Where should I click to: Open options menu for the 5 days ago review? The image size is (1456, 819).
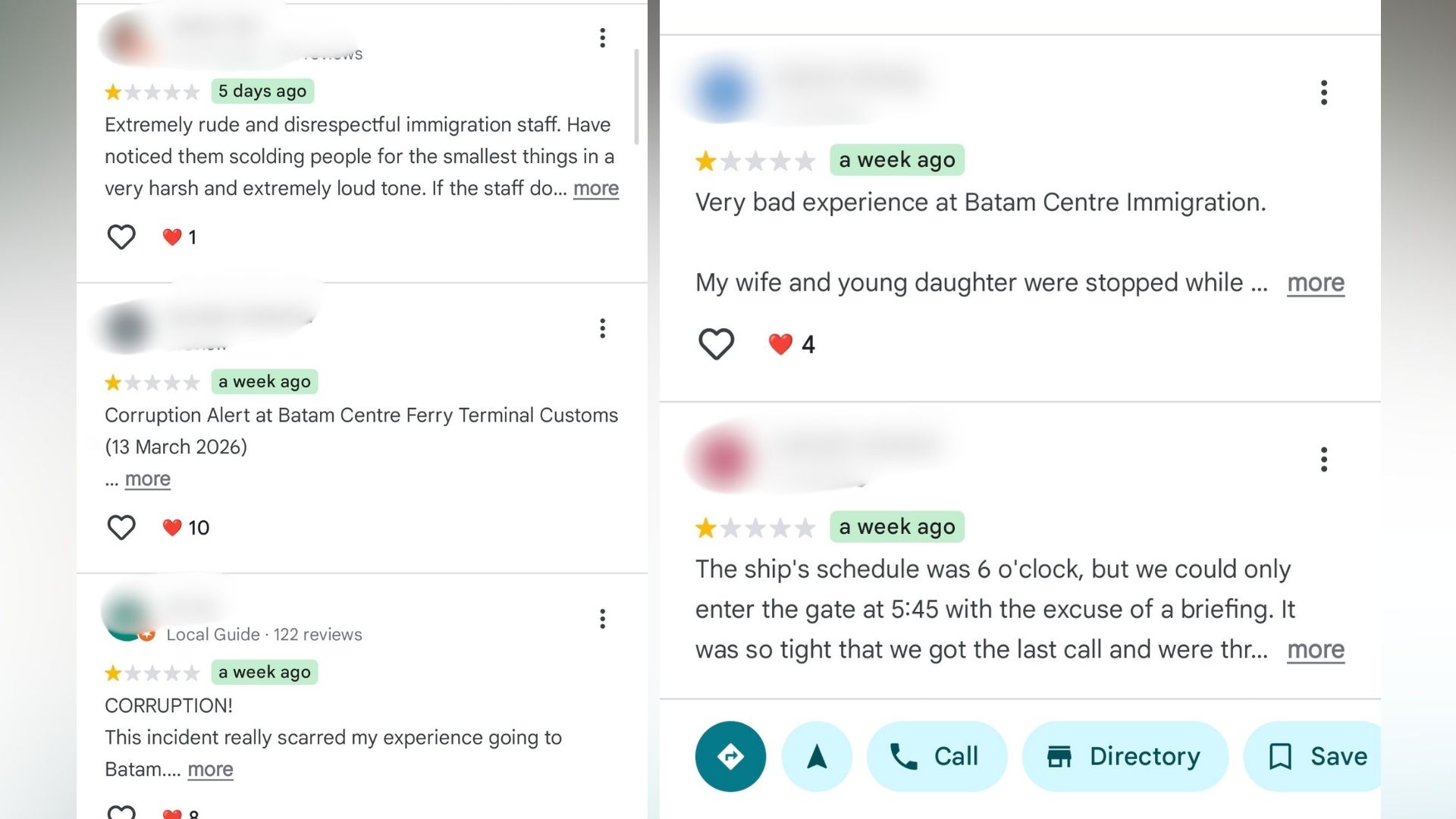coord(602,38)
